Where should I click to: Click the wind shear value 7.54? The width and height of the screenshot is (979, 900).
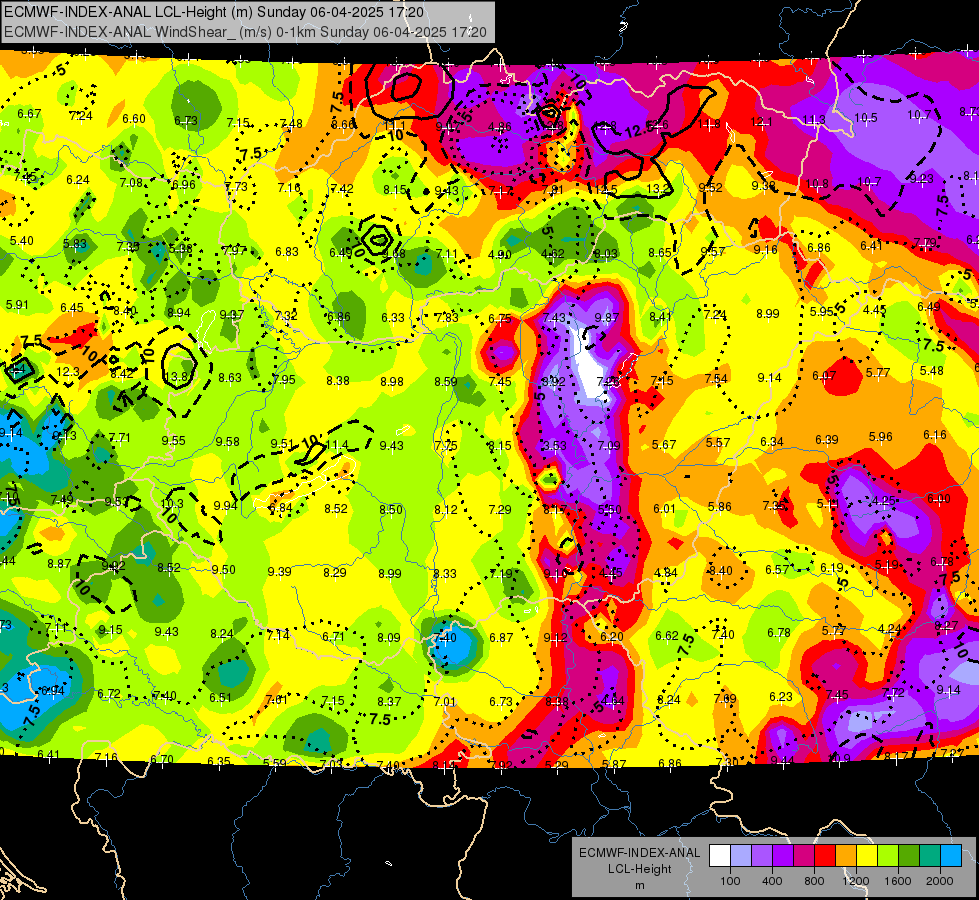(716, 378)
